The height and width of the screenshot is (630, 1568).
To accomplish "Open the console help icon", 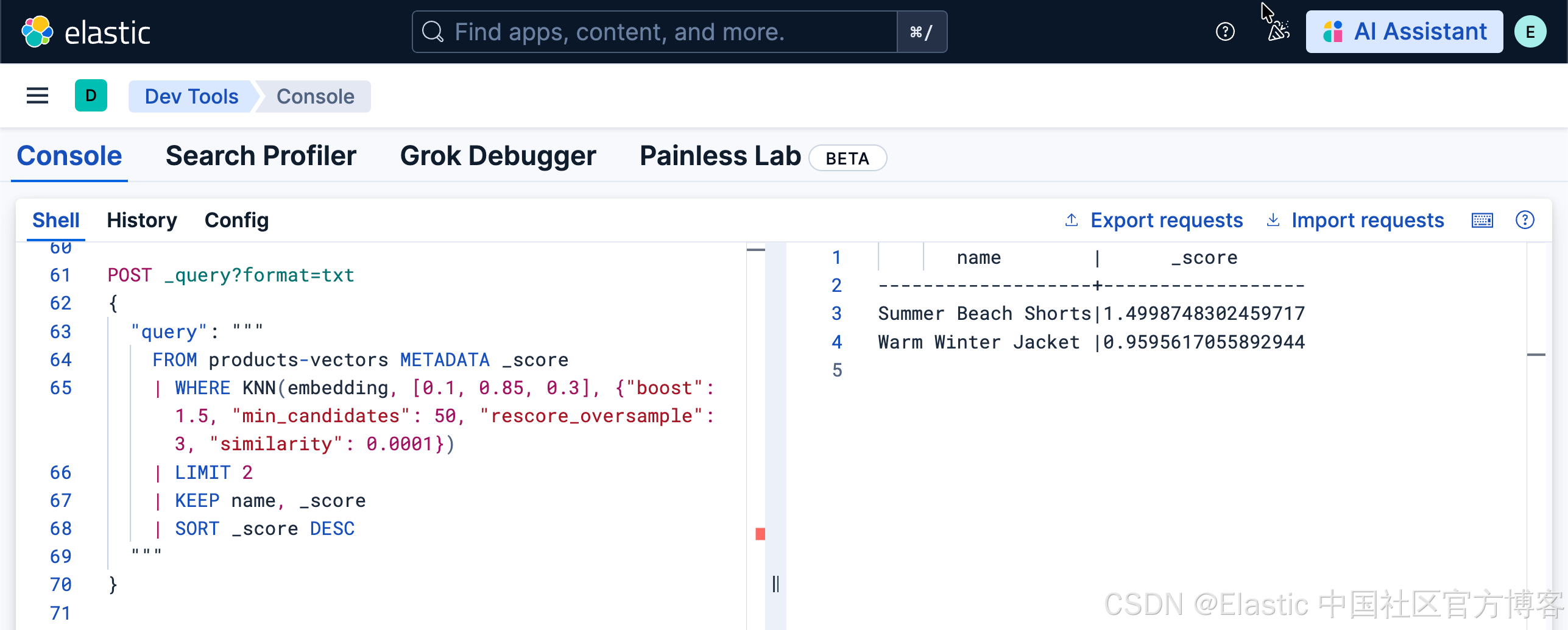I will click(x=1525, y=220).
